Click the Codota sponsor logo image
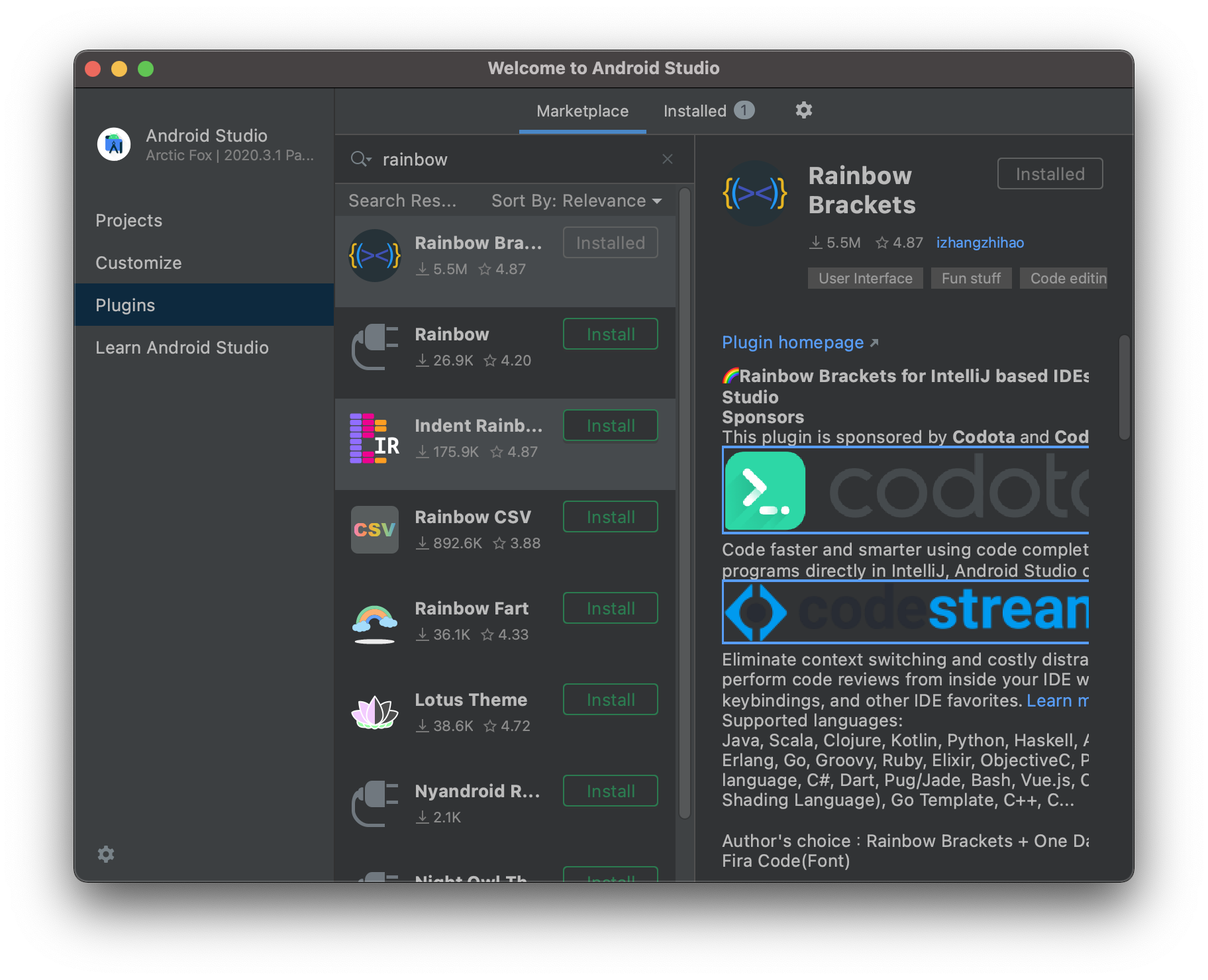1208x980 pixels. [905, 491]
